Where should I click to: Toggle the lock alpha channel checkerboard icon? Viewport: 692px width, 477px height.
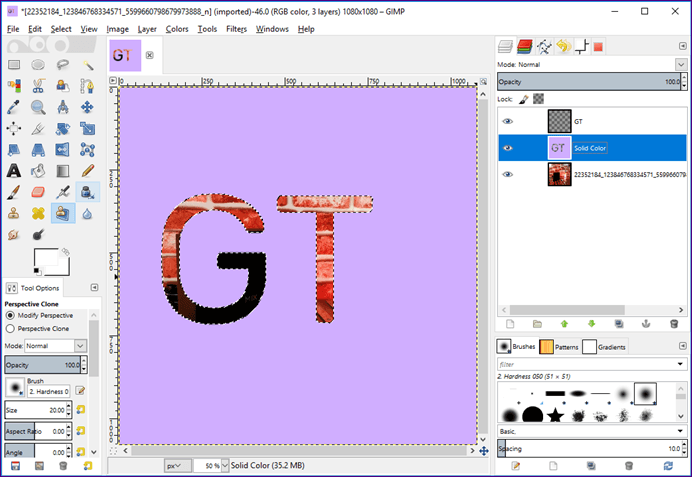click(538, 99)
